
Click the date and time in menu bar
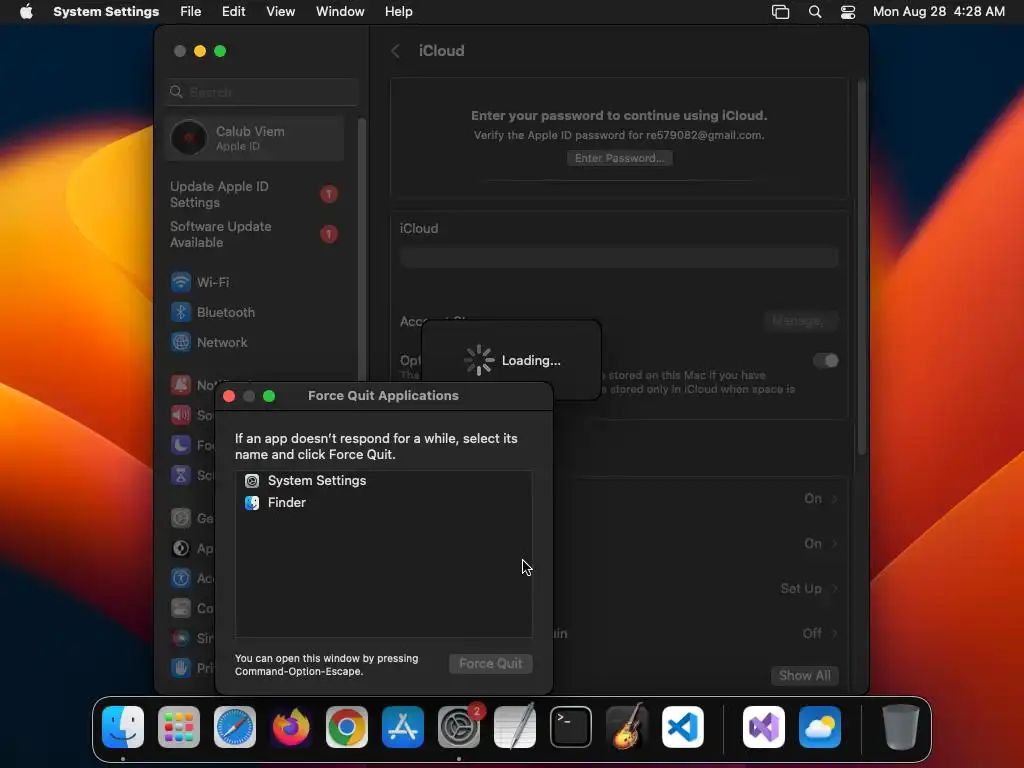coord(938,12)
